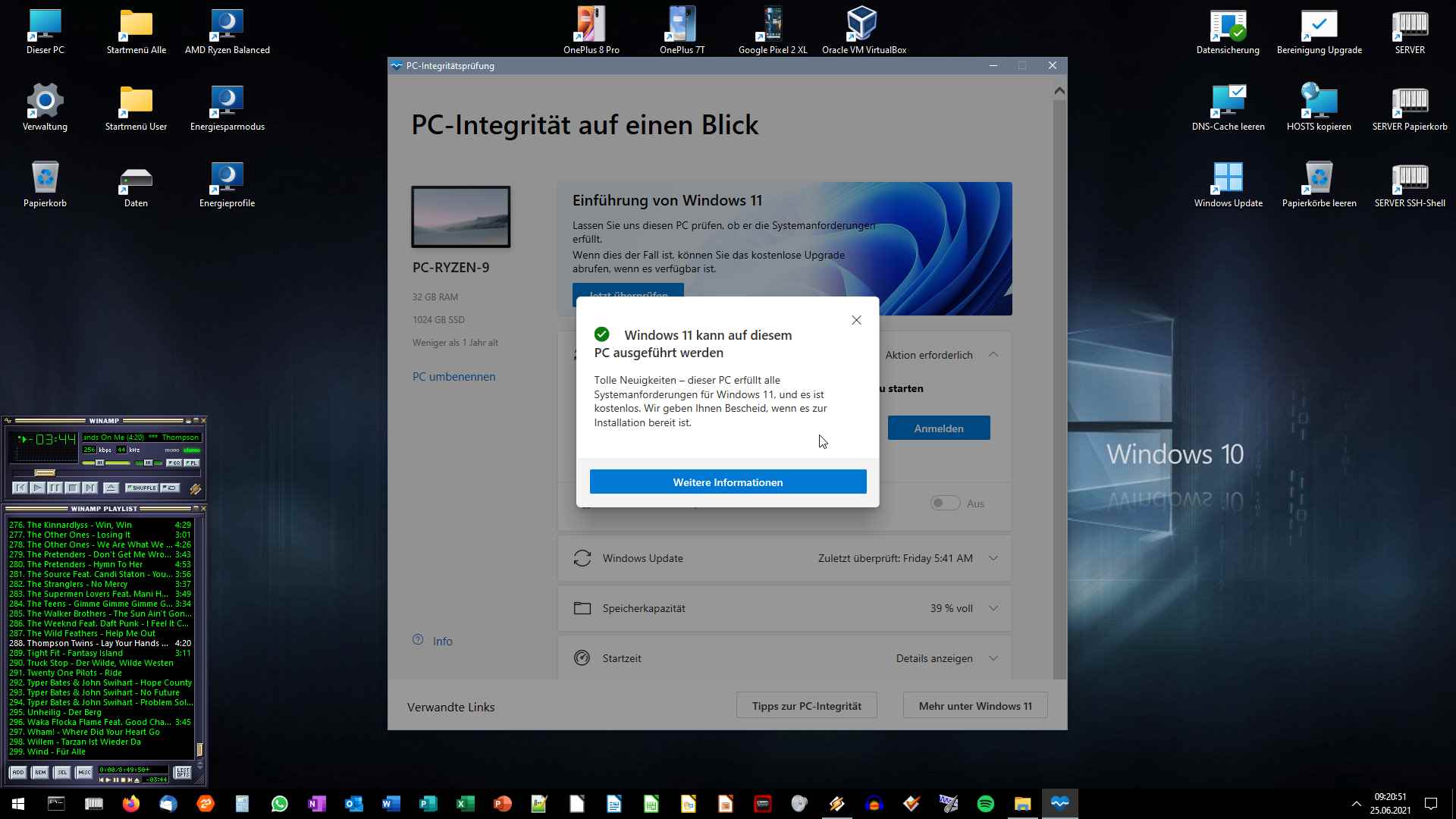
Task: Select playlist entry Wind - Für Alle
Action: click(100, 752)
